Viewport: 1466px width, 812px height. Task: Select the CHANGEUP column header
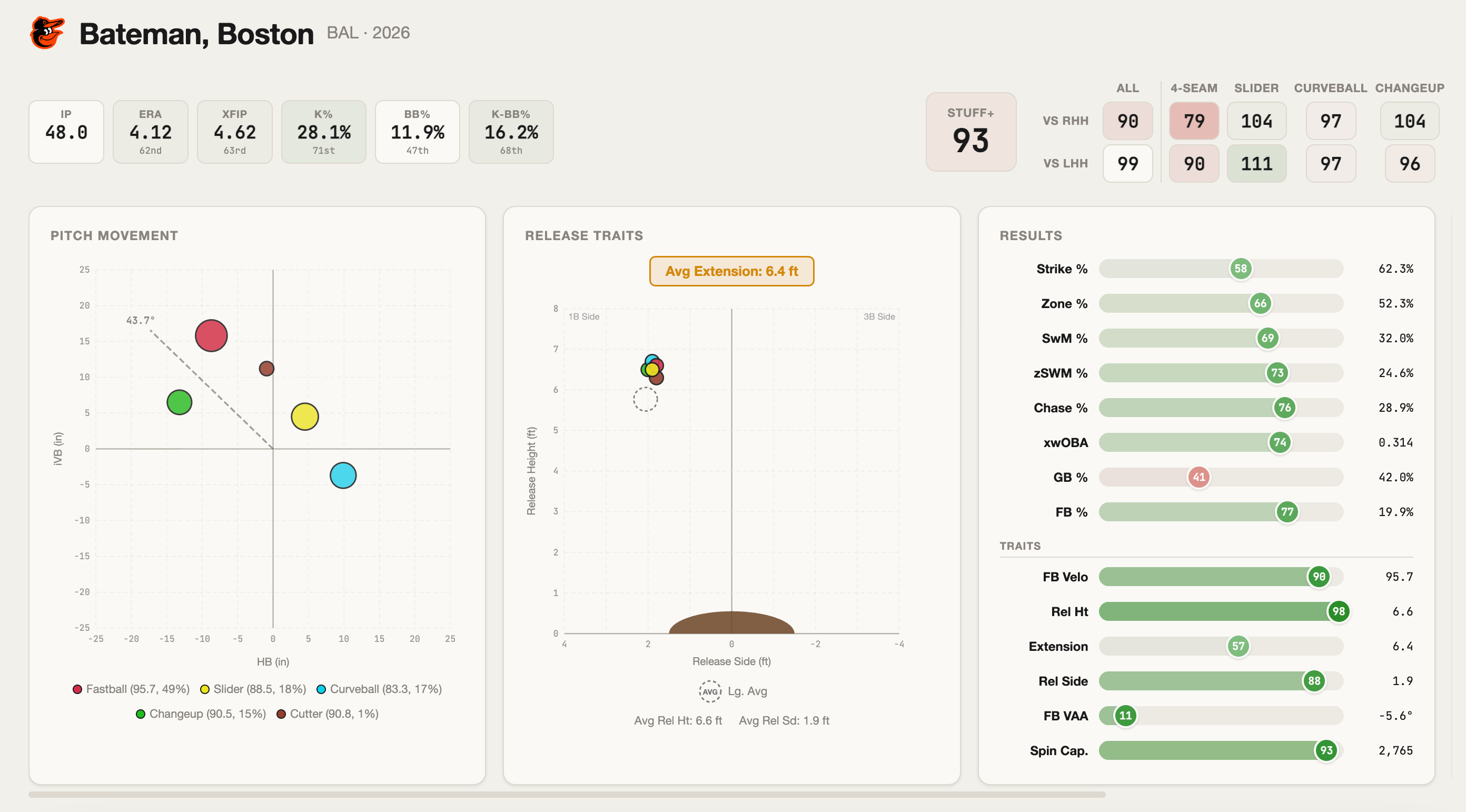tap(1410, 88)
